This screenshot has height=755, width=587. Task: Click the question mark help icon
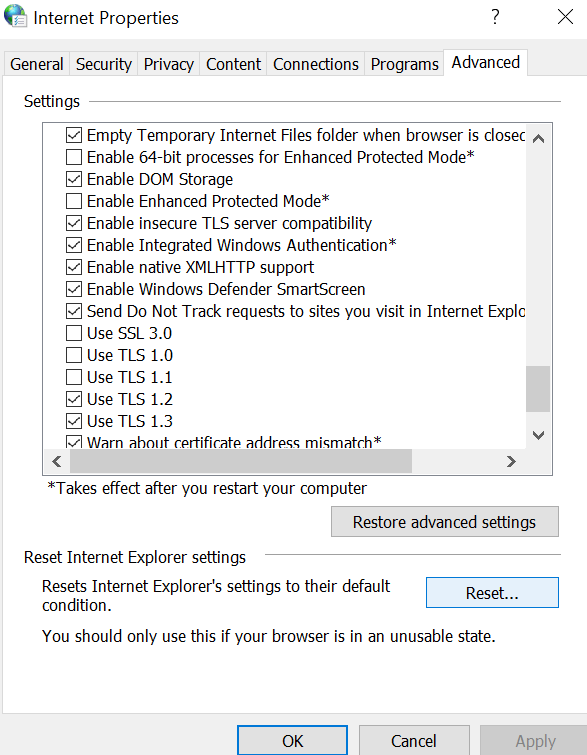point(495,17)
